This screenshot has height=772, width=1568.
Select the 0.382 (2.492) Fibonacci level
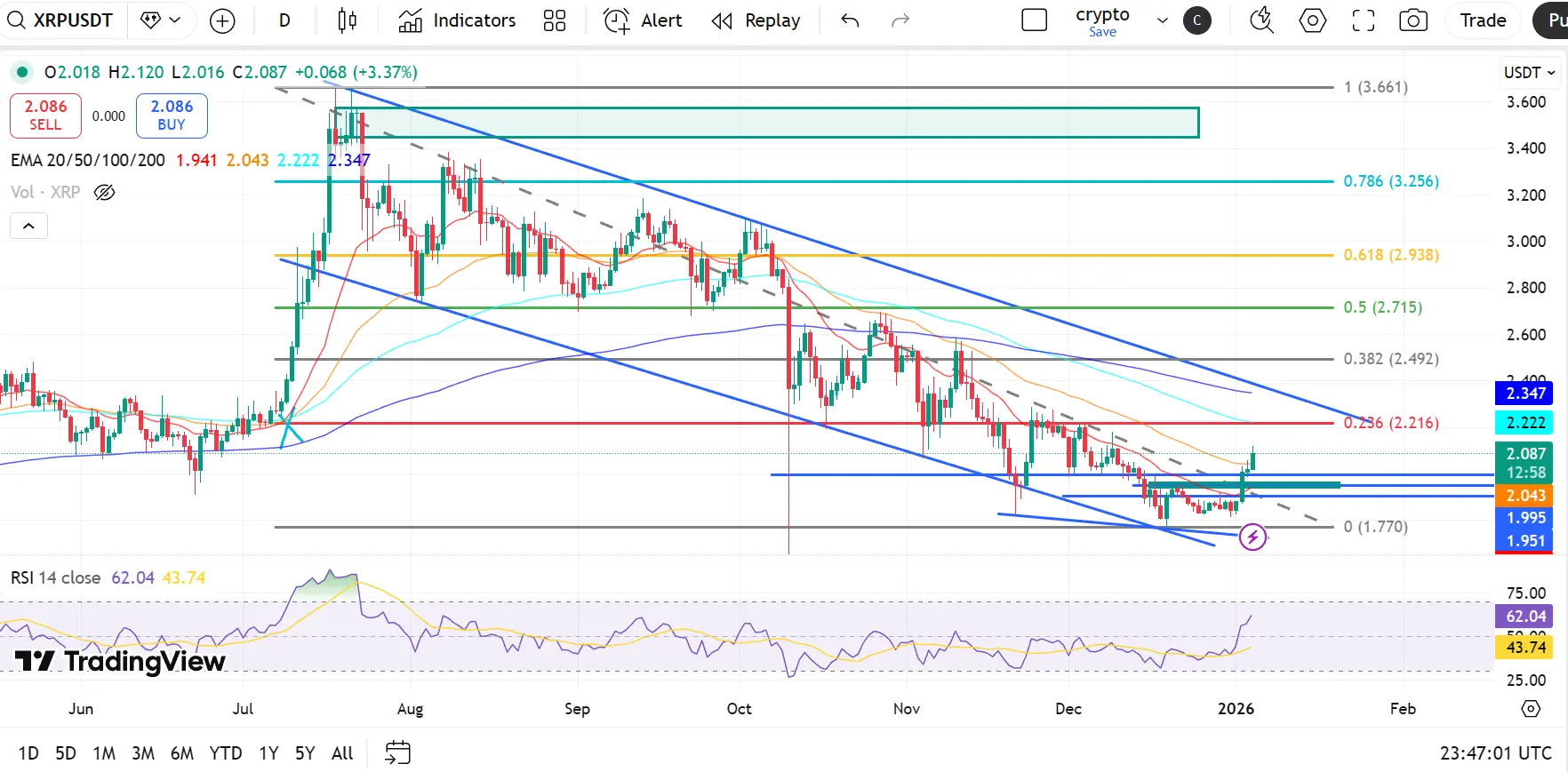click(1391, 359)
